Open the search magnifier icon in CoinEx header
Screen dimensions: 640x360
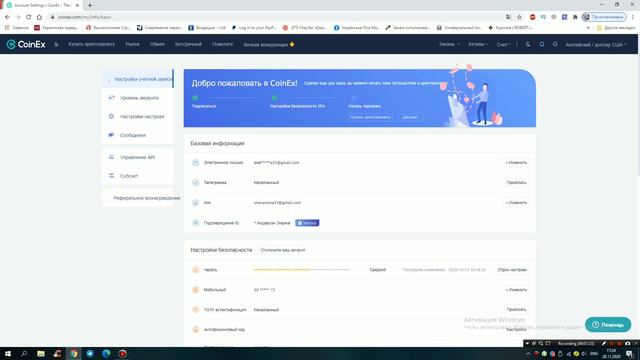click(542, 44)
